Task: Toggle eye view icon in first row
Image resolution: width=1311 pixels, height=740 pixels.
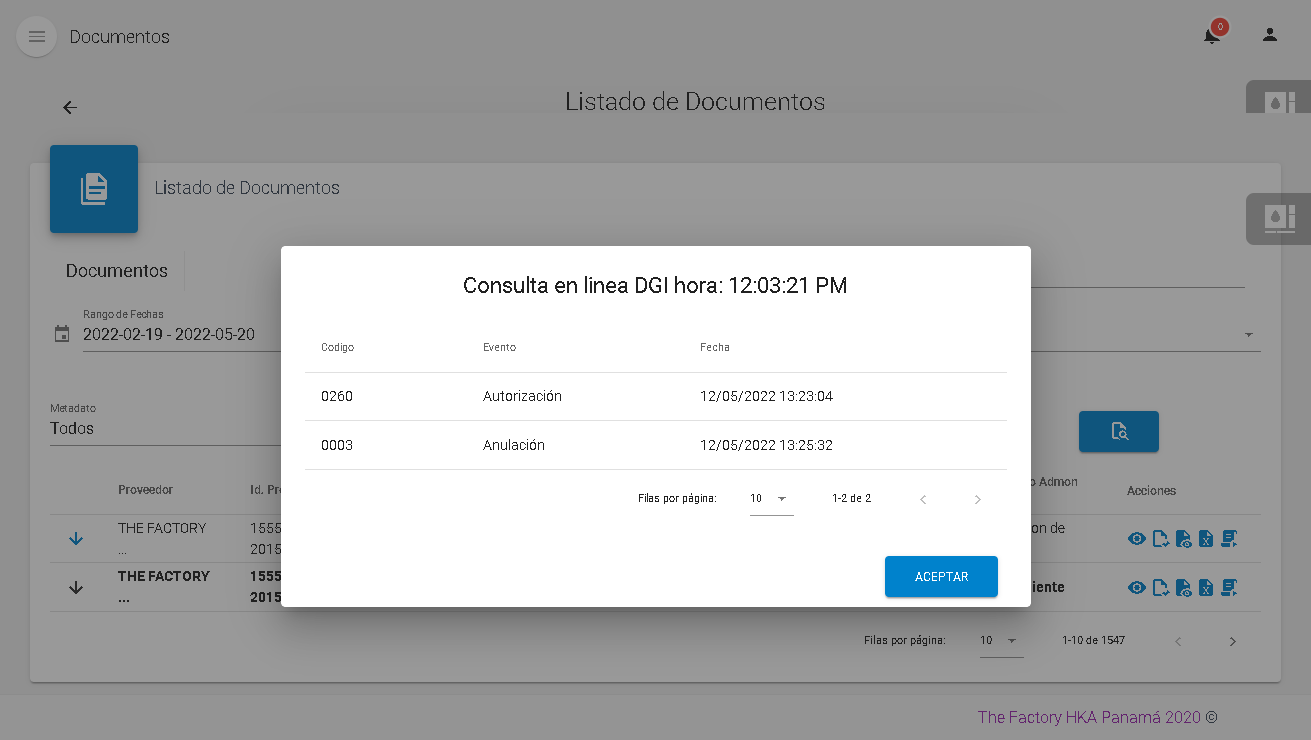Action: click(x=1137, y=539)
